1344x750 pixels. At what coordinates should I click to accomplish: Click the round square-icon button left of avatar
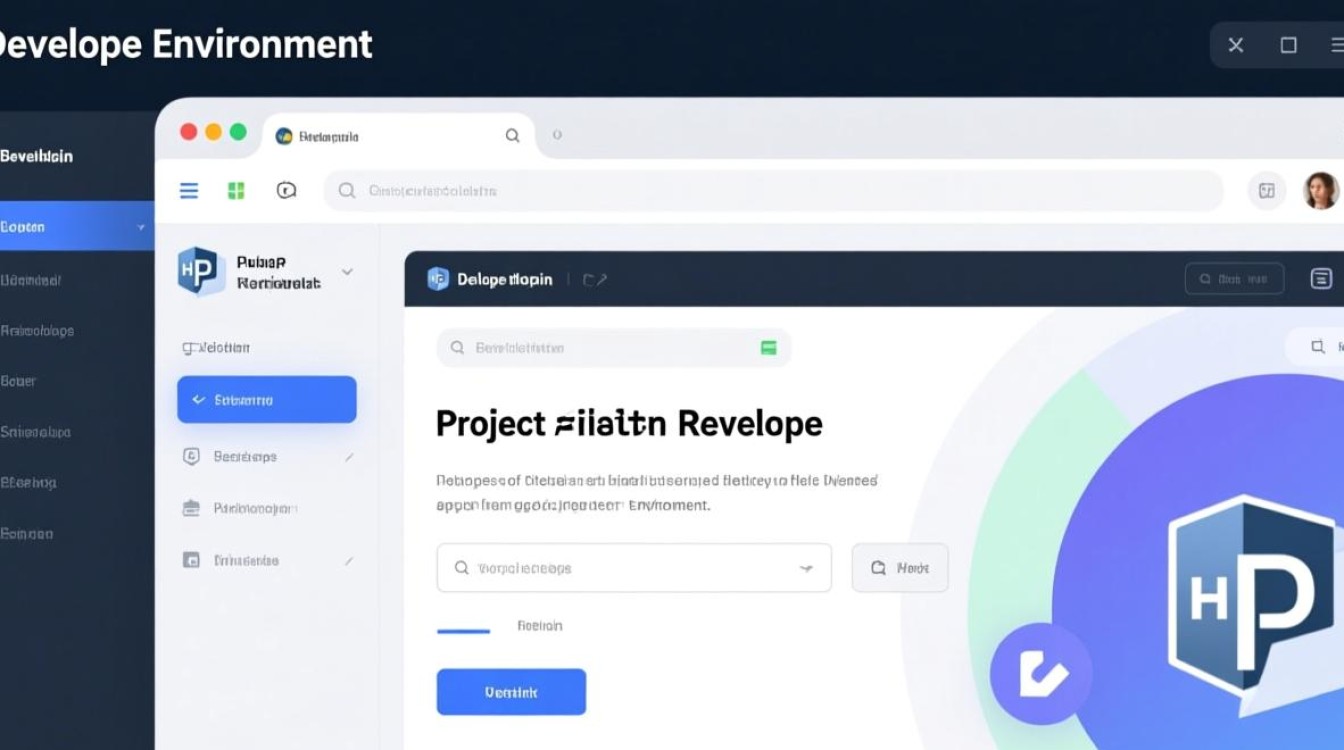pyautogui.click(x=1266, y=190)
